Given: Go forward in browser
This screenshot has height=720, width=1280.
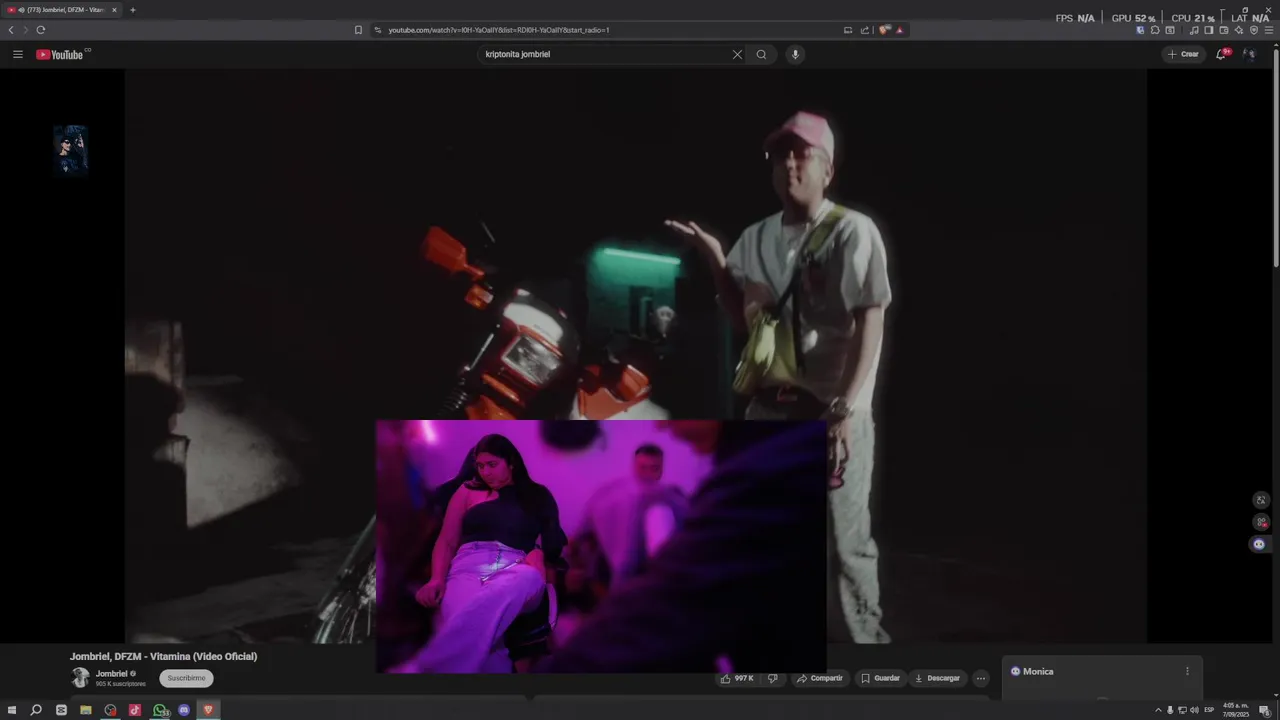Looking at the screenshot, I should [x=26, y=30].
